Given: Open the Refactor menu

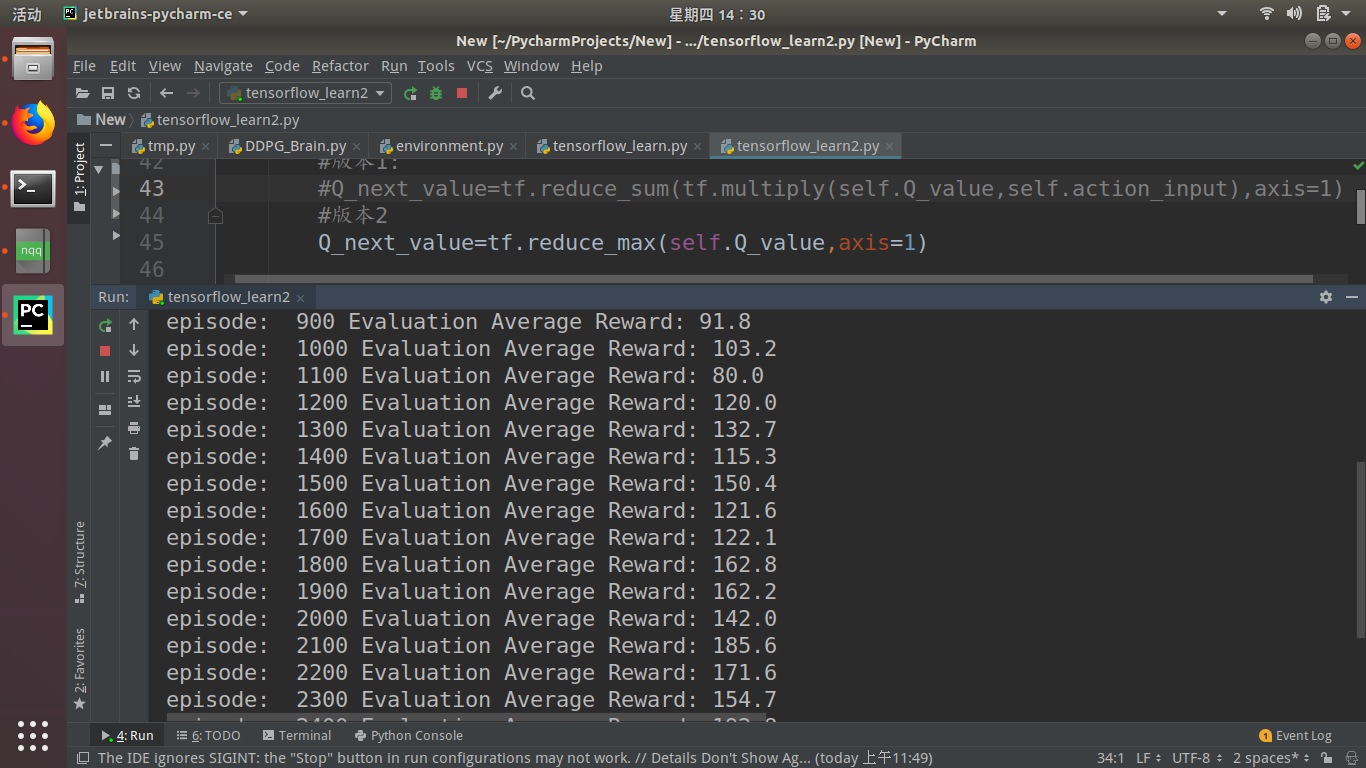Looking at the screenshot, I should 340,66.
